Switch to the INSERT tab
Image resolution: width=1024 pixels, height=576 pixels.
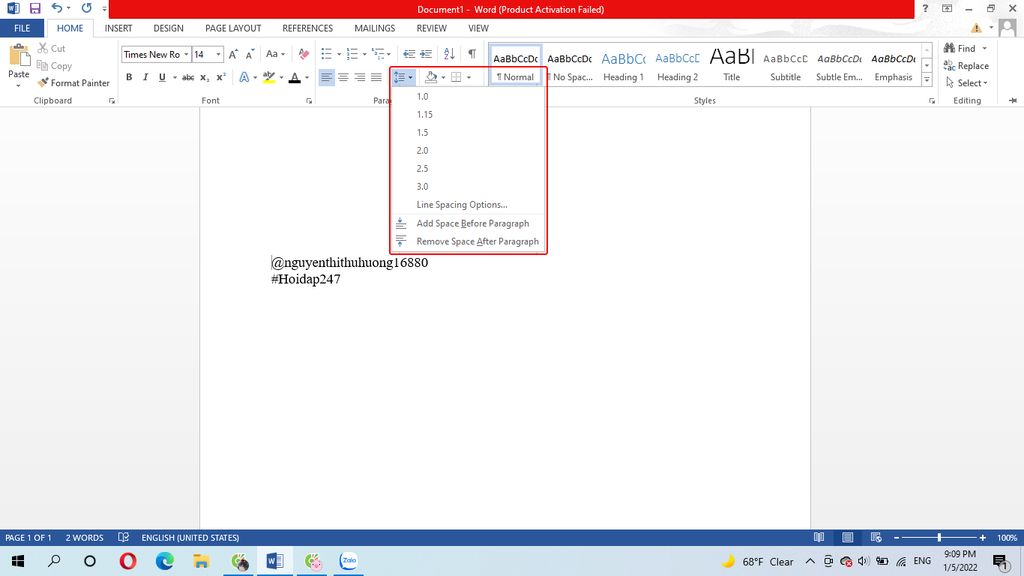pos(118,28)
